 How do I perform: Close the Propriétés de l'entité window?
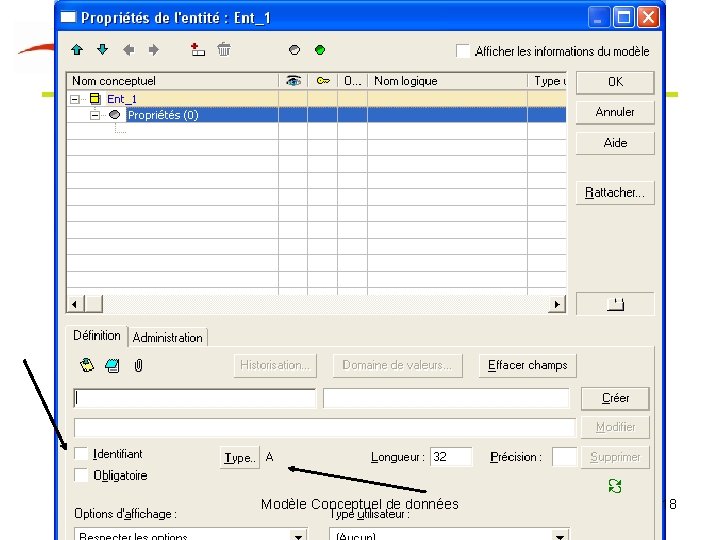[648, 17]
